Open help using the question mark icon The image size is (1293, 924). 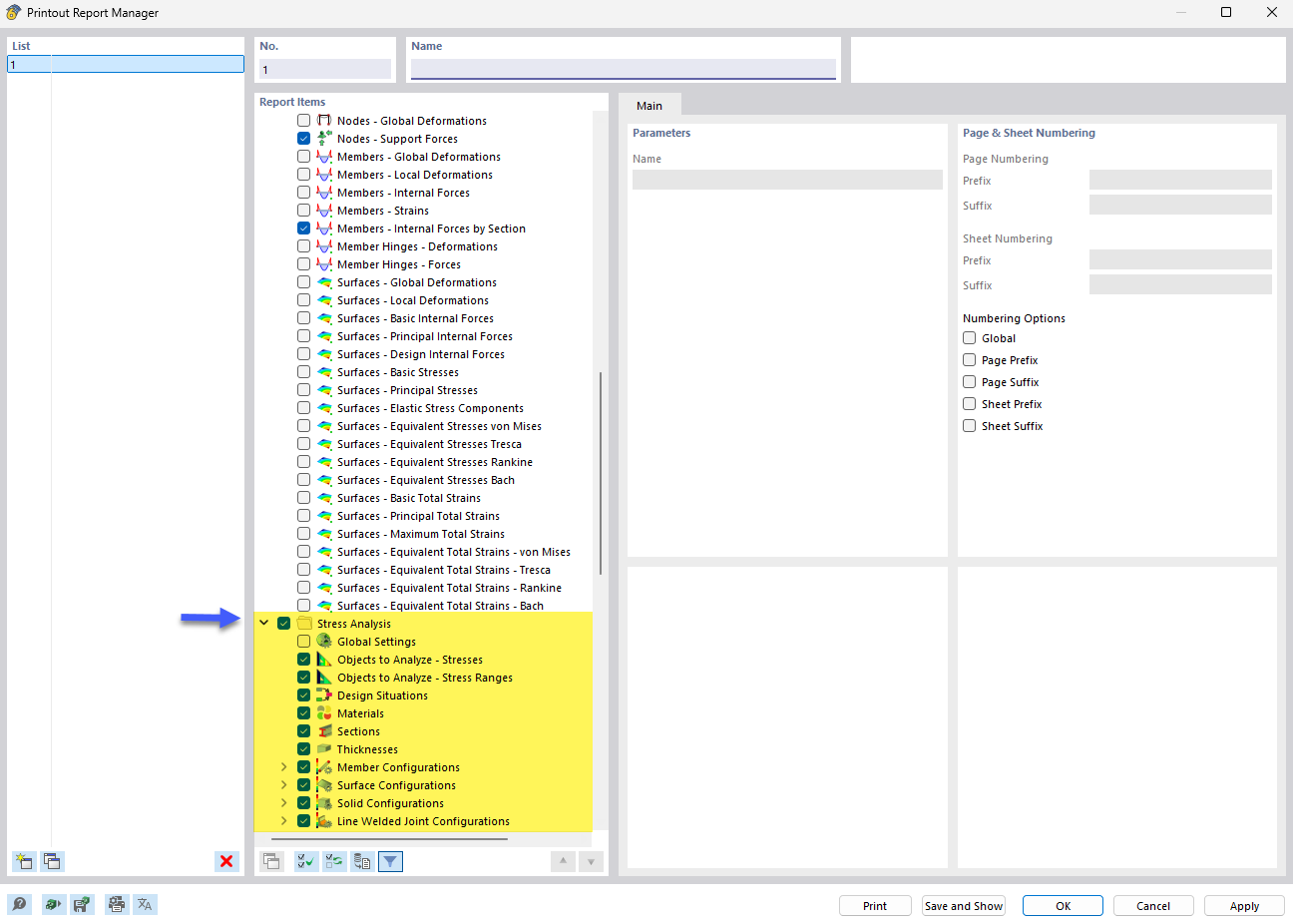tap(20, 904)
